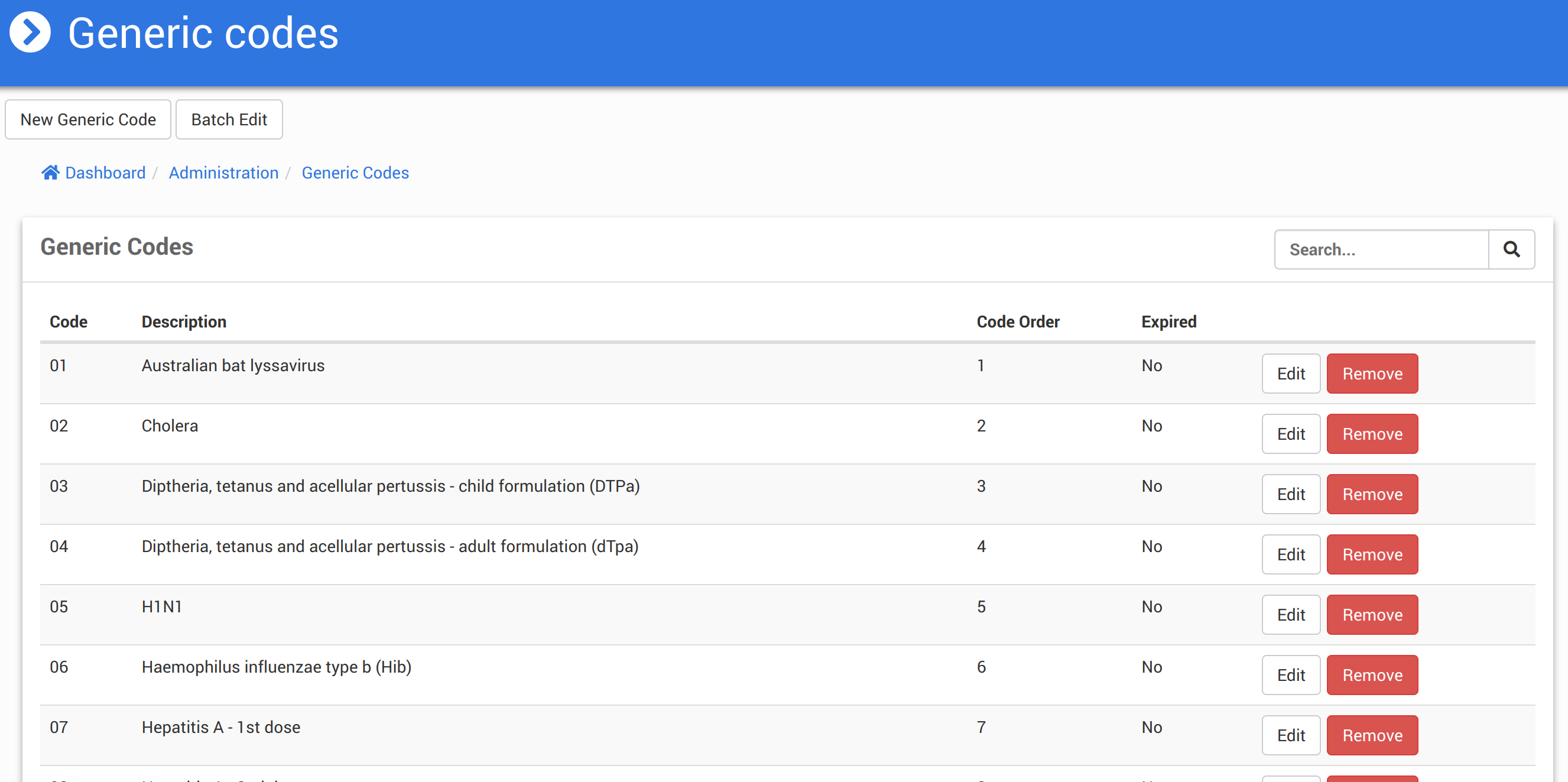Remove the H1N1 code

pos(1372,615)
